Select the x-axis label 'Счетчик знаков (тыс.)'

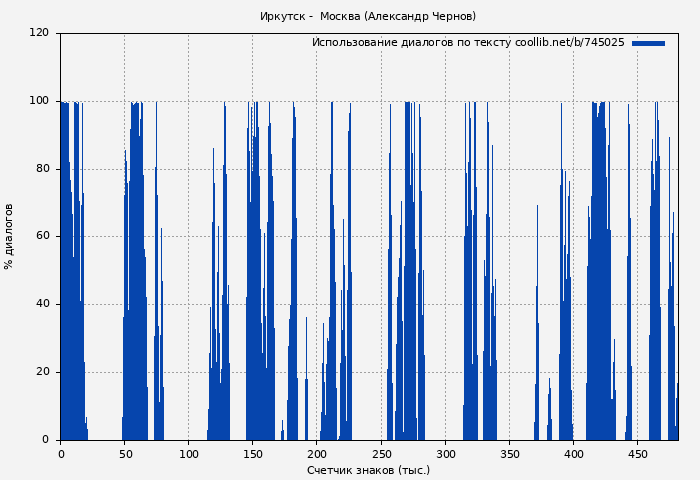point(368,470)
